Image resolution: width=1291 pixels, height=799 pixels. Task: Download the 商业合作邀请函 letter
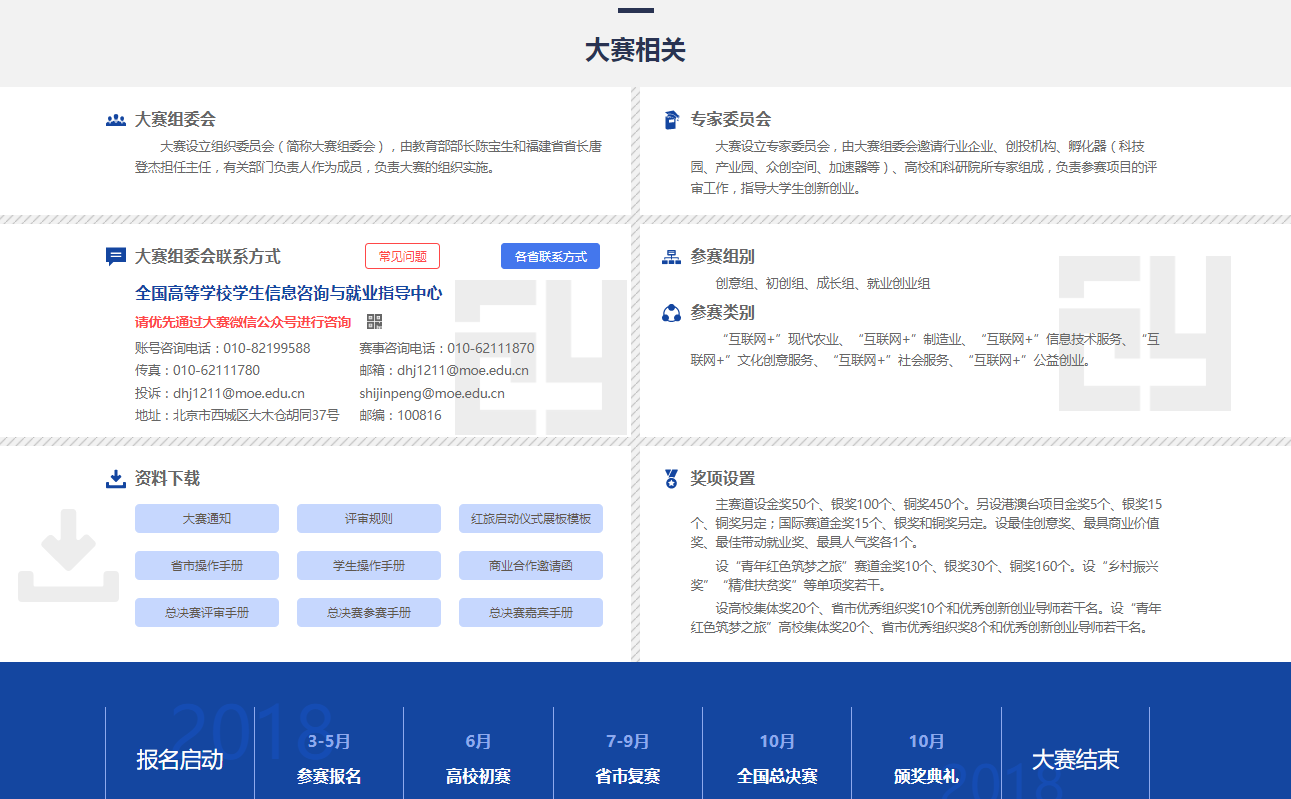[531, 566]
